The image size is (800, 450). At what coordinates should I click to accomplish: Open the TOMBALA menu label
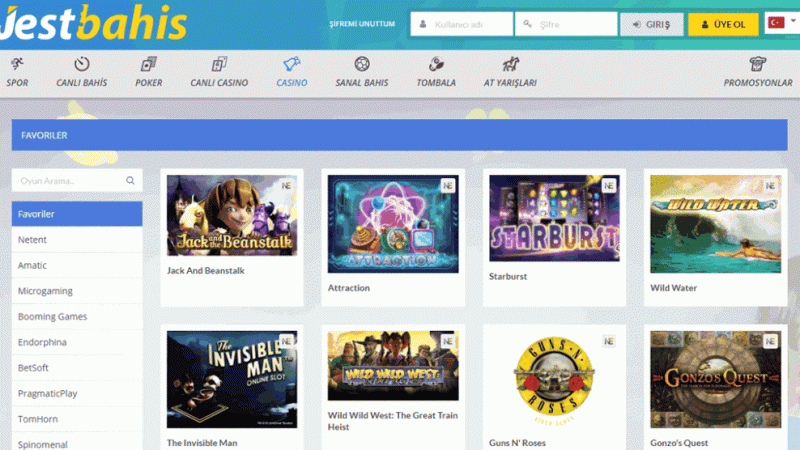point(436,83)
